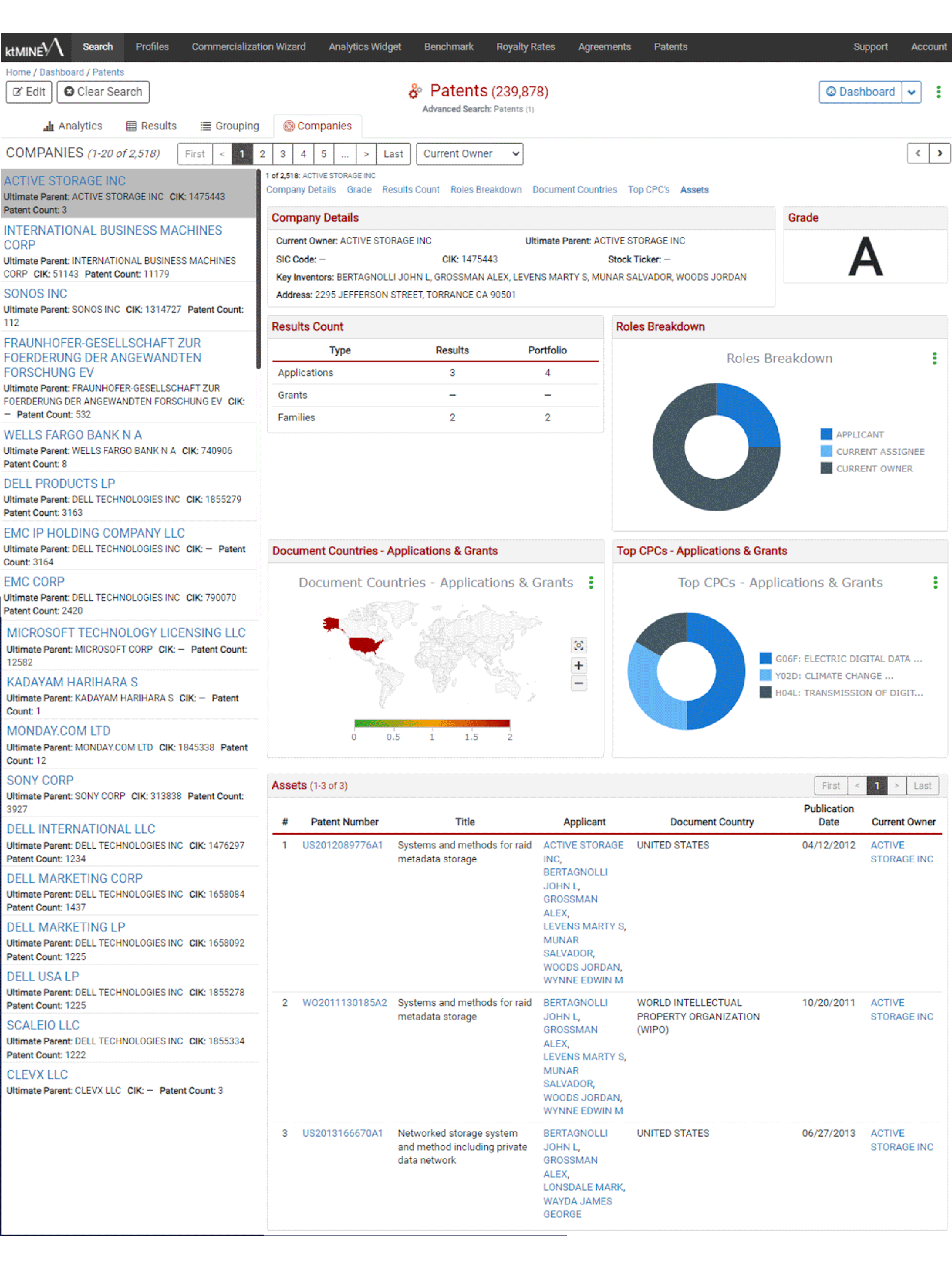Click the Dashboard button
Screen dimensions: 952x1269
860,93
